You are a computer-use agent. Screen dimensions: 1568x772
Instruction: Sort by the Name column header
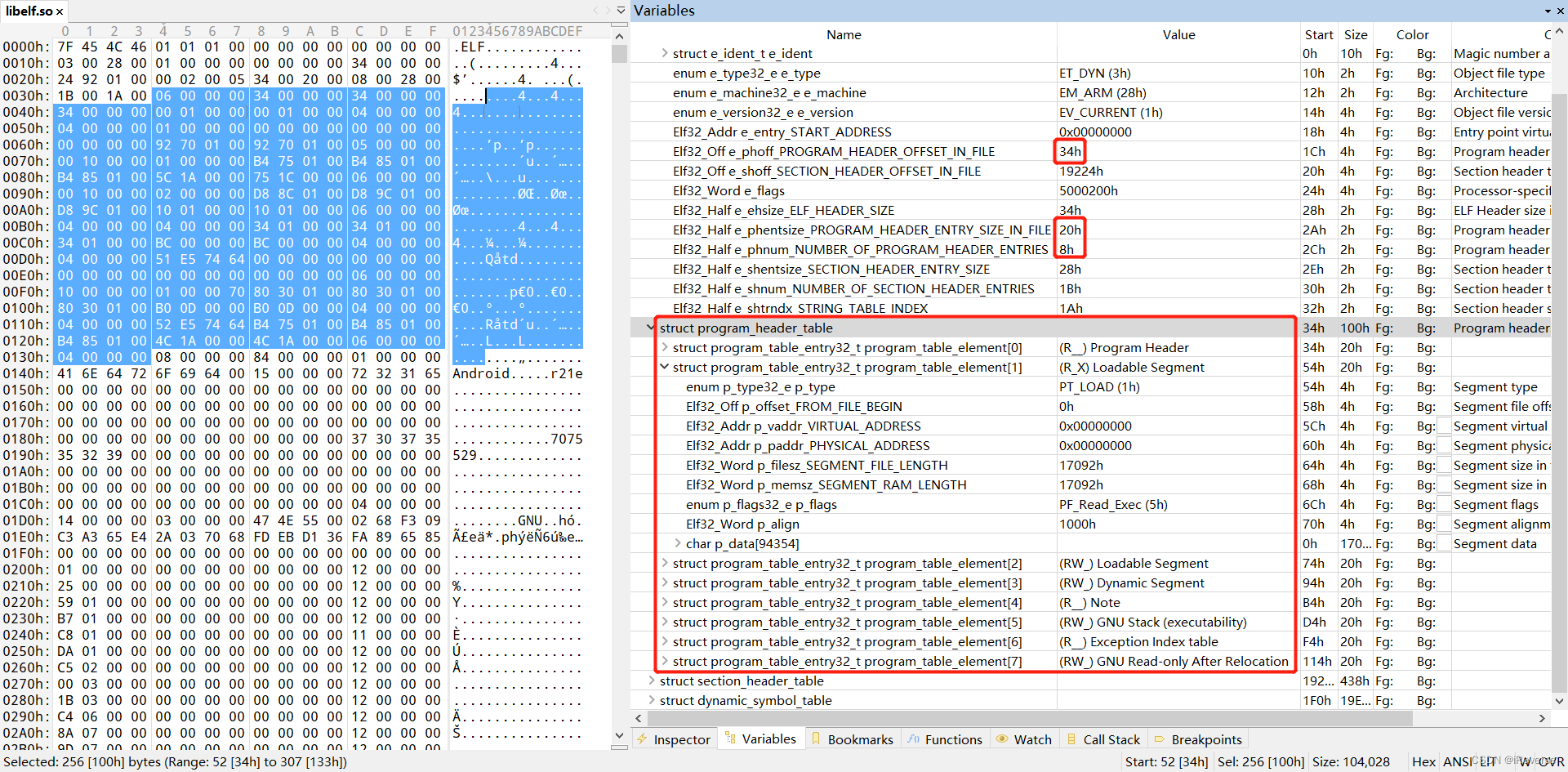[x=844, y=34]
